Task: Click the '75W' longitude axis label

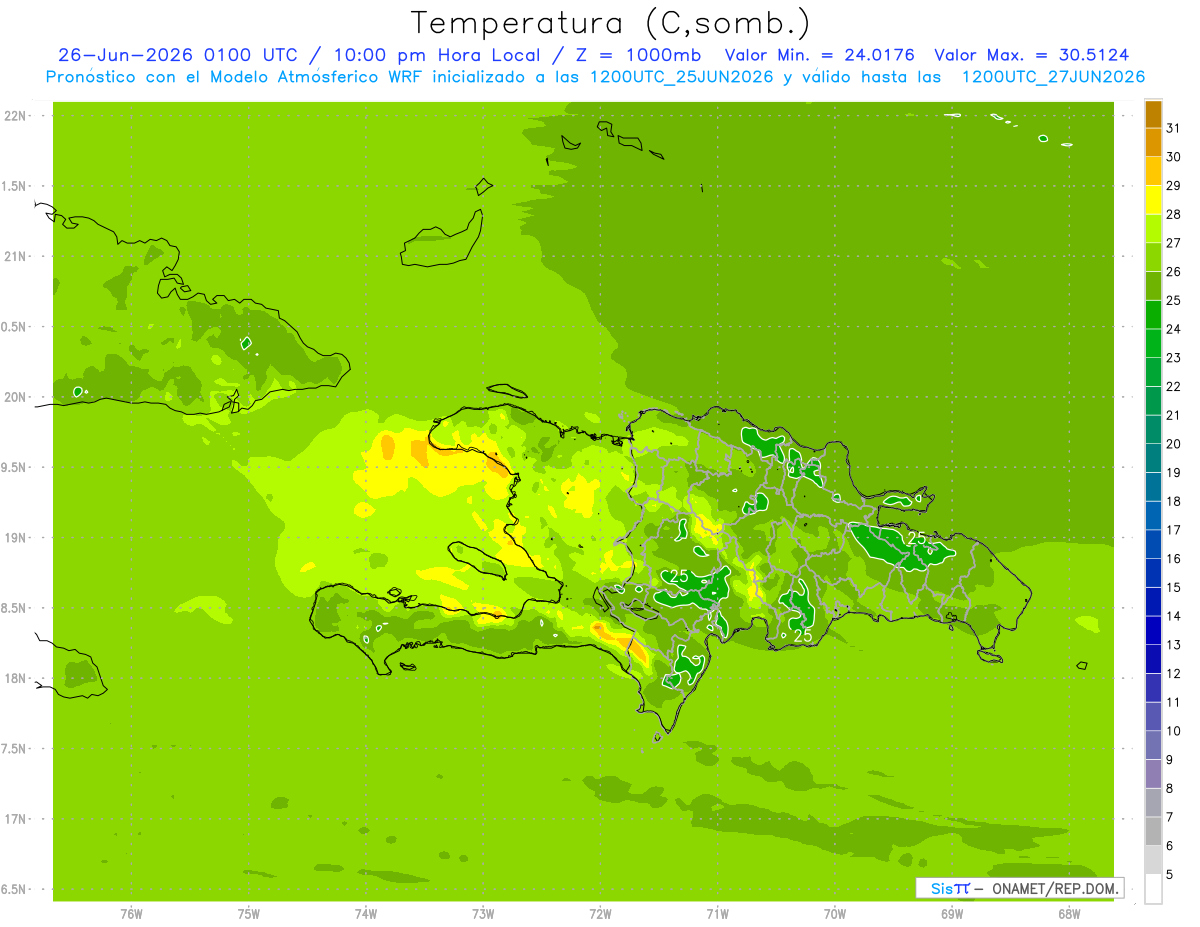Action: (249, 914)
